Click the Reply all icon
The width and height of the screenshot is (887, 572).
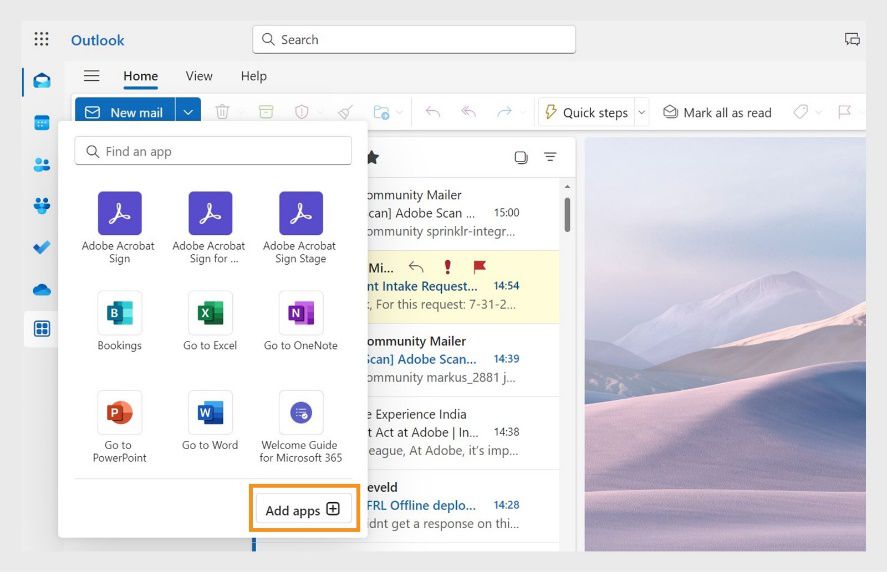468,112
